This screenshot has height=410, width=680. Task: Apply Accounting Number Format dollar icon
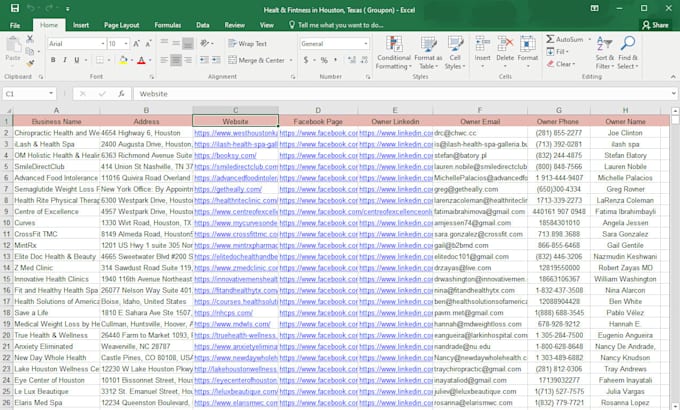[x=306, y=60]
